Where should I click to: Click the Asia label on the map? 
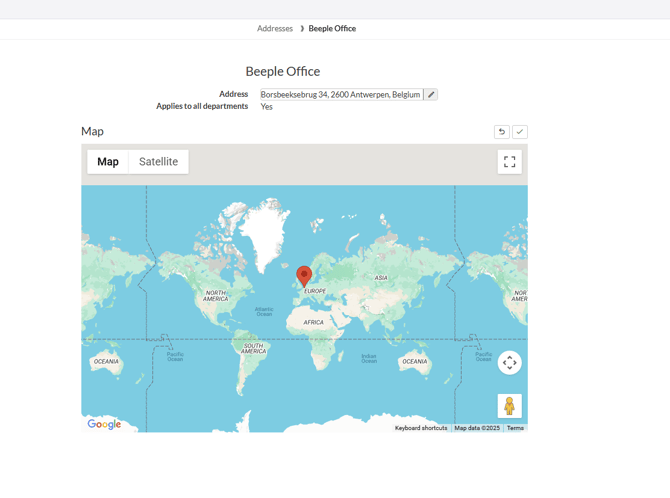(x=381, y=278)
